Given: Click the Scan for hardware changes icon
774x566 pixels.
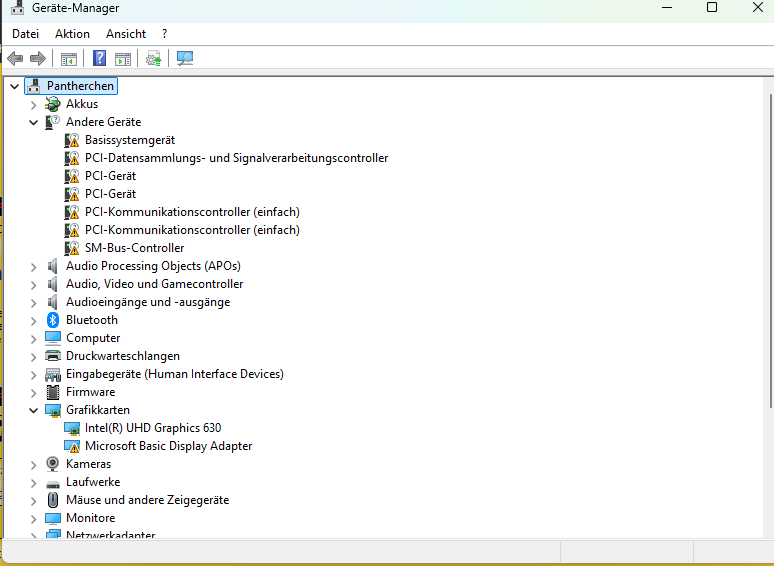Looking at the screenshot, I should 185,59.
